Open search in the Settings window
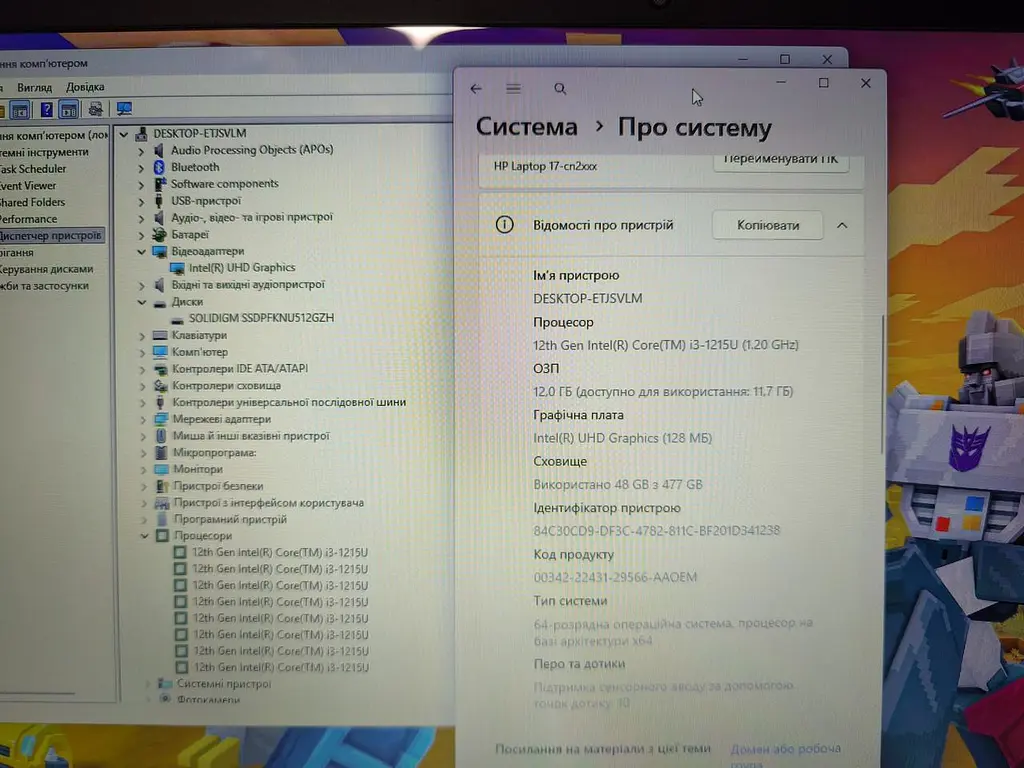This screenshot has width=1024, height=768. point(560,88)
